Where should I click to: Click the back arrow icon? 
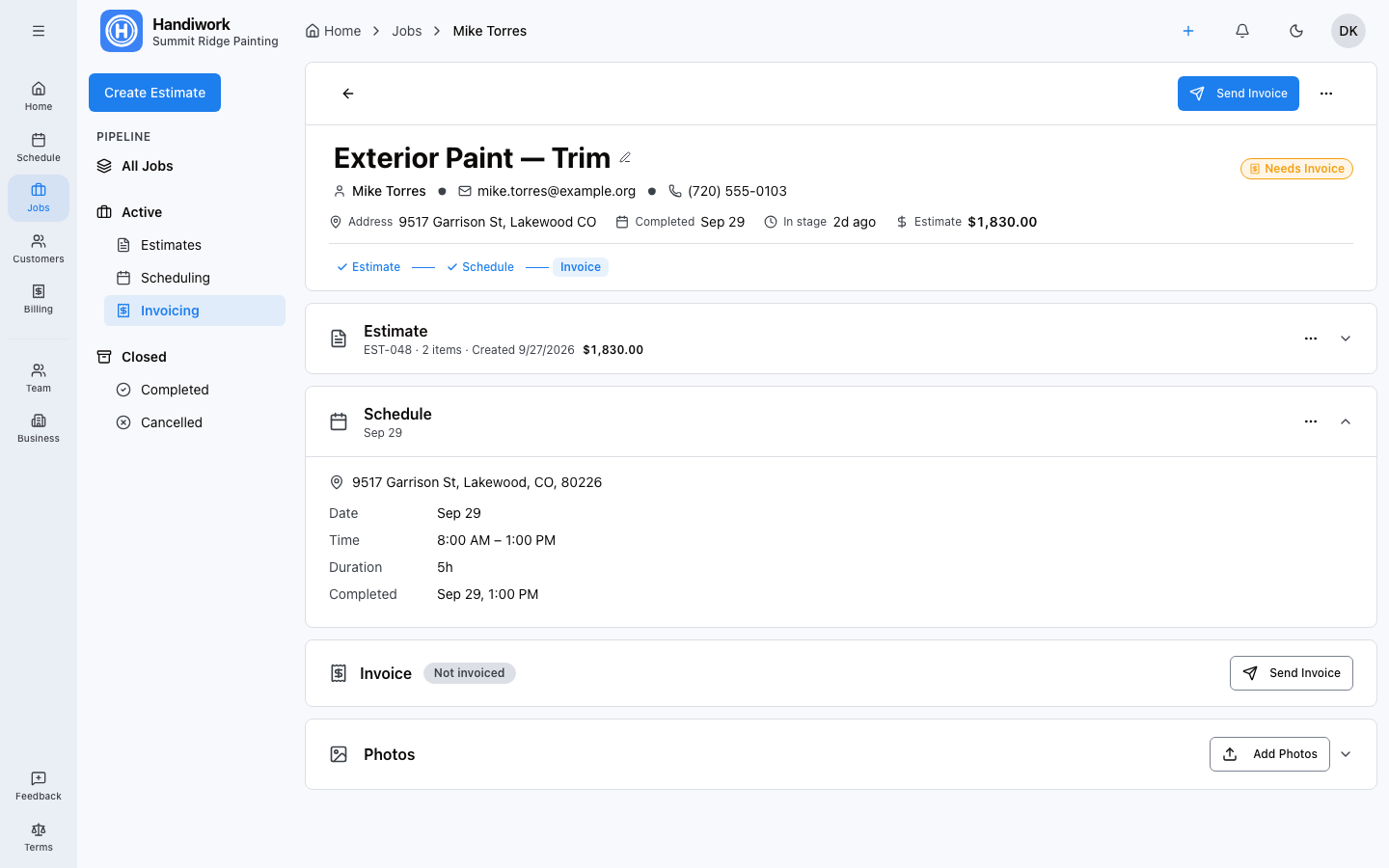point(348,94)
